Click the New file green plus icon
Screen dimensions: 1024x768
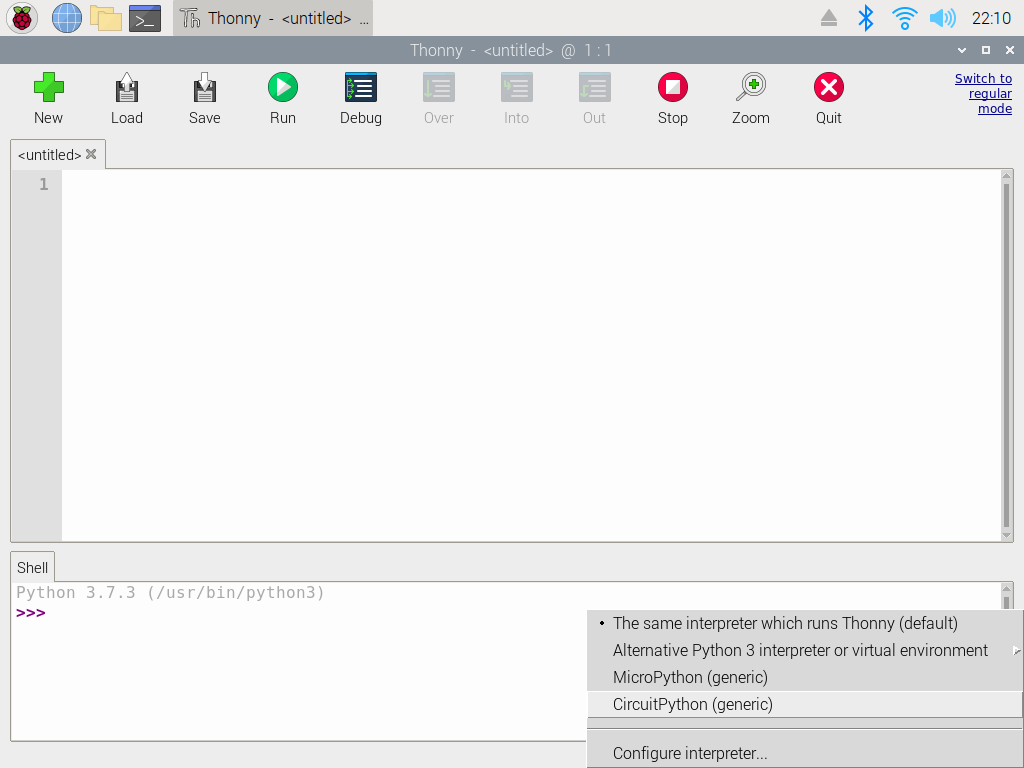(x=48, y=88)
